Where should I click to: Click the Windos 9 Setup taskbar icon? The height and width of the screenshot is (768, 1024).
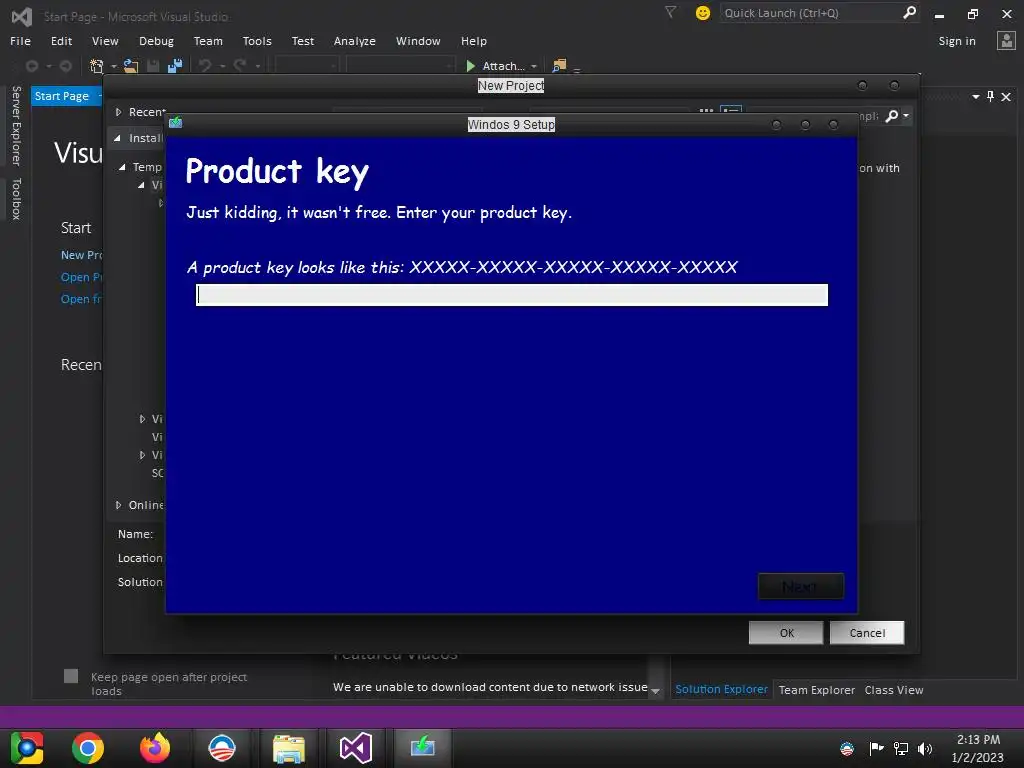pyautogui.click(x=423, y=746)
